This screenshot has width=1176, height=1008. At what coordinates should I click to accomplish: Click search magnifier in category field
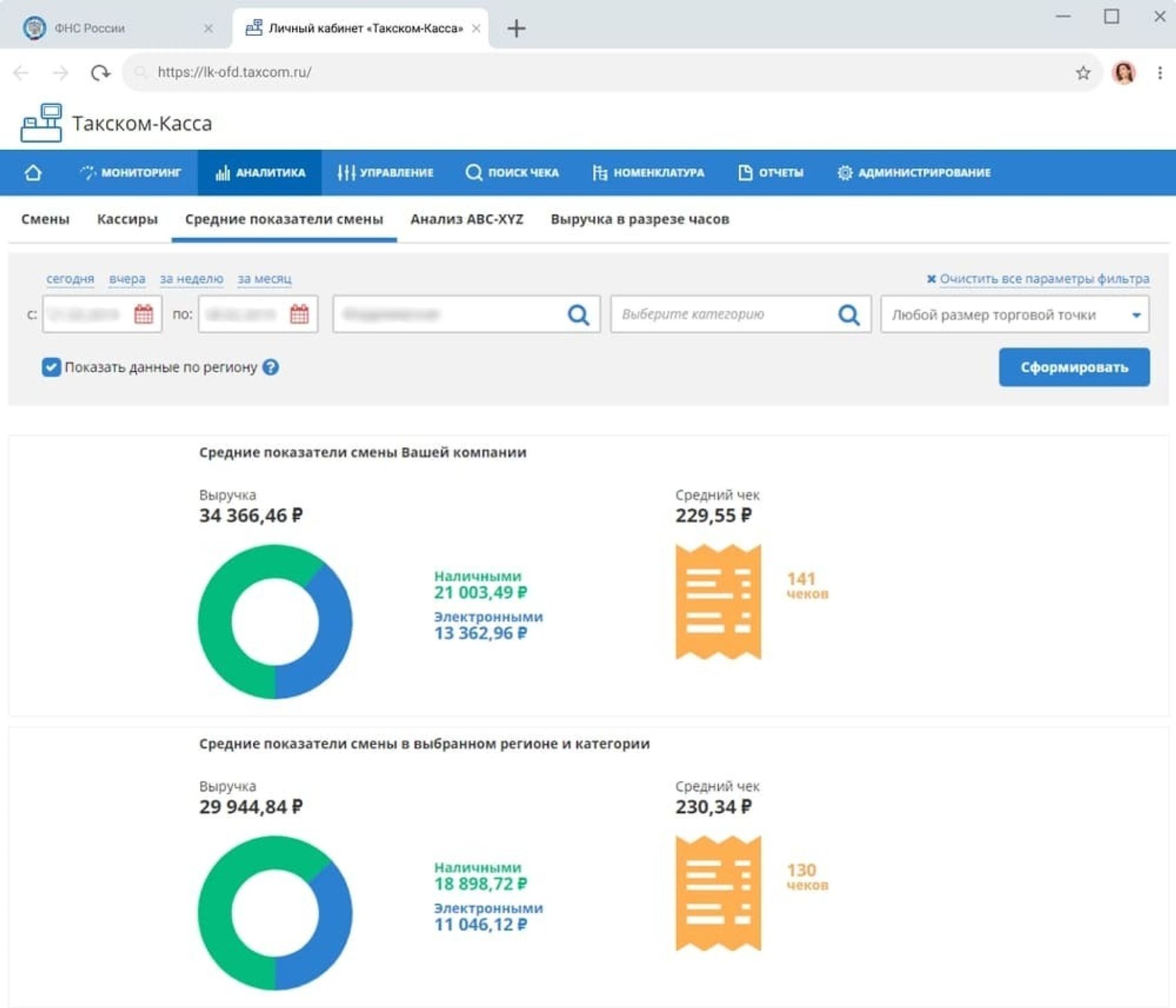tap(849, 315)
